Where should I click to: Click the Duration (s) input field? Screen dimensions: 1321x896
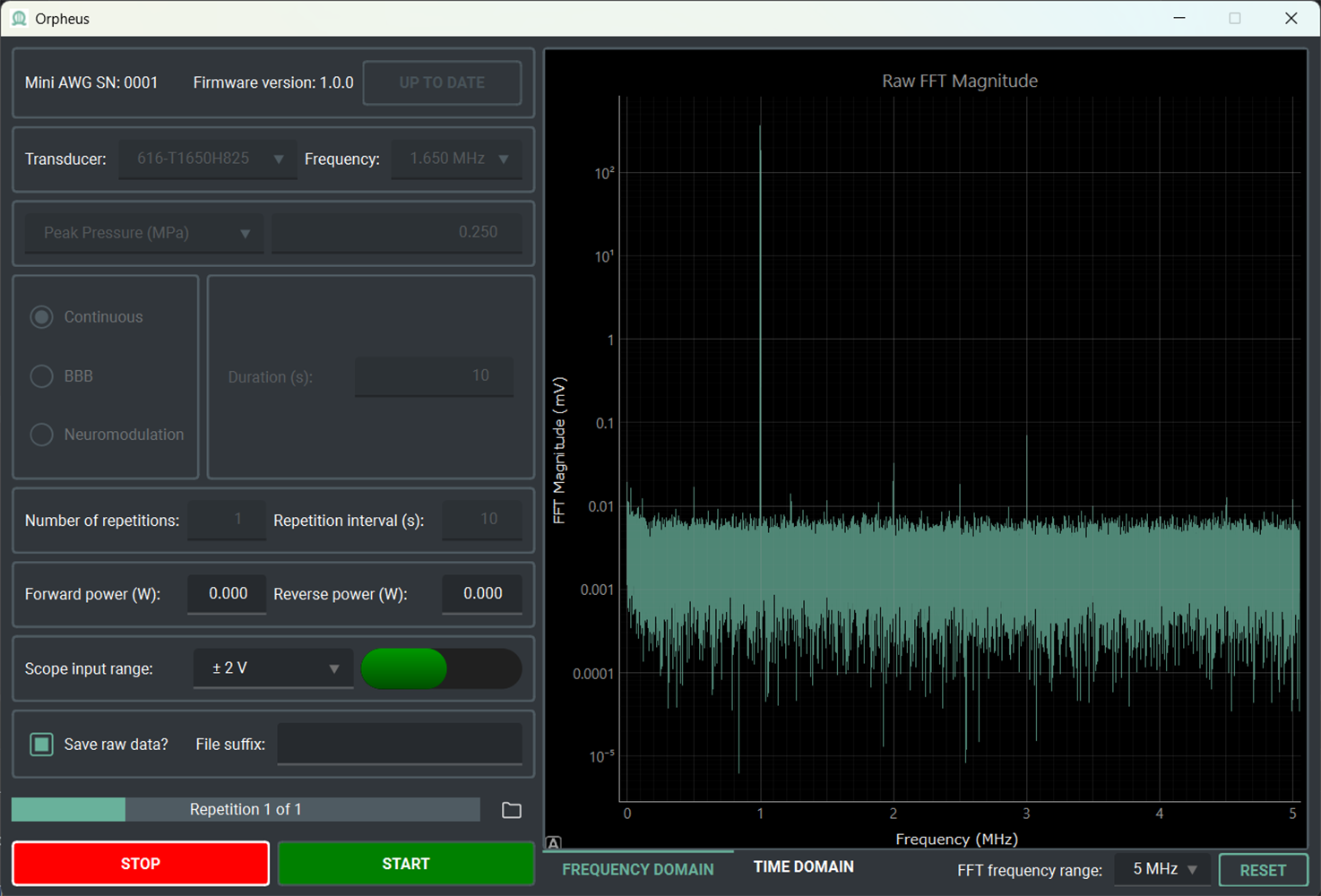pos(435,376)
